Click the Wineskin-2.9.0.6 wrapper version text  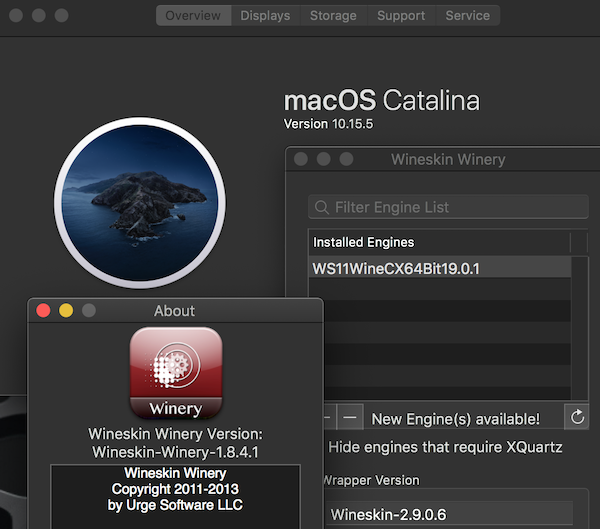[x=388, y=514]
